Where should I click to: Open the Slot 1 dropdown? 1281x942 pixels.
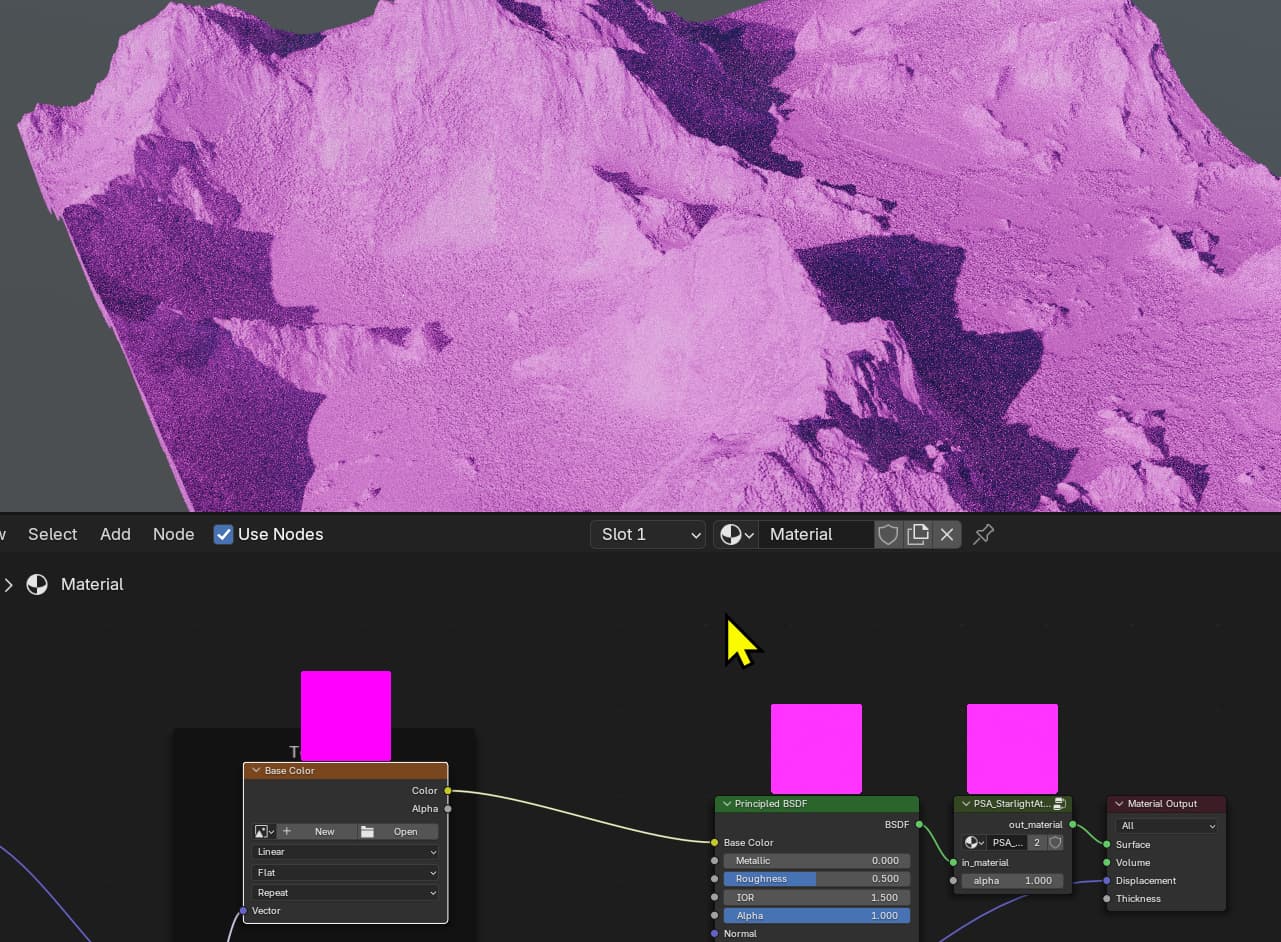[x=648, y=534]
